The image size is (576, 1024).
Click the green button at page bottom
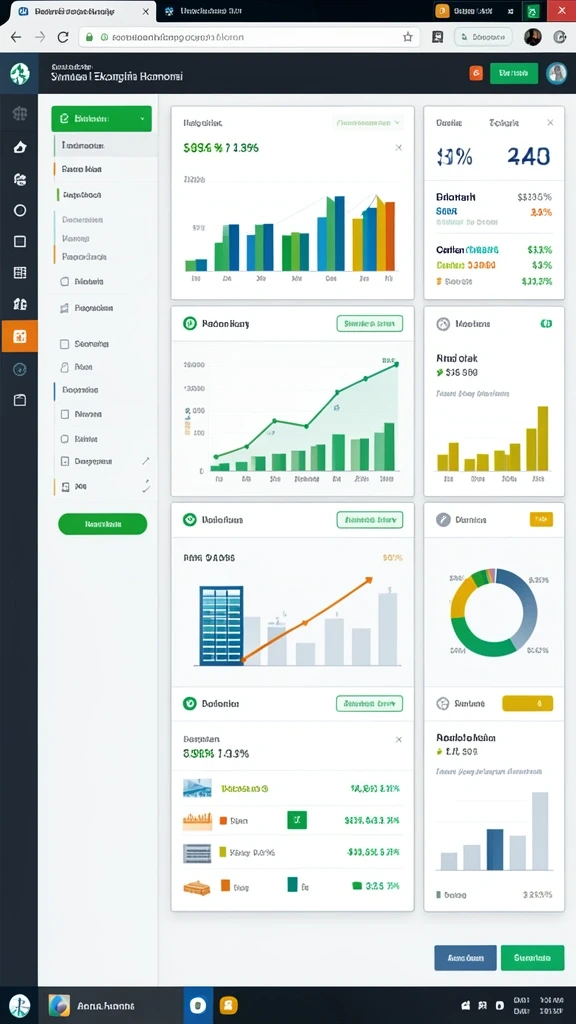point(532,958)
